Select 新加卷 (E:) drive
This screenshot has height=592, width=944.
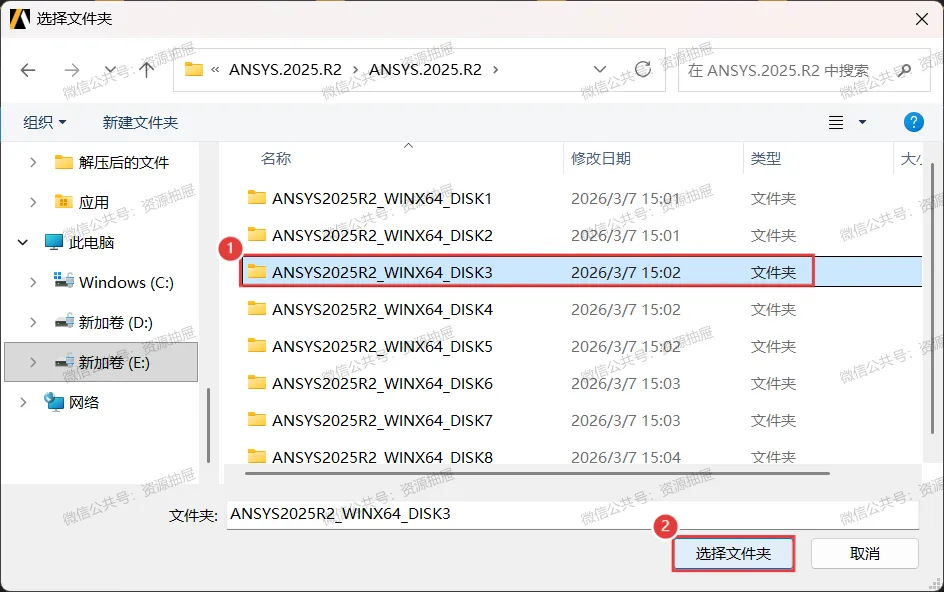102,362
